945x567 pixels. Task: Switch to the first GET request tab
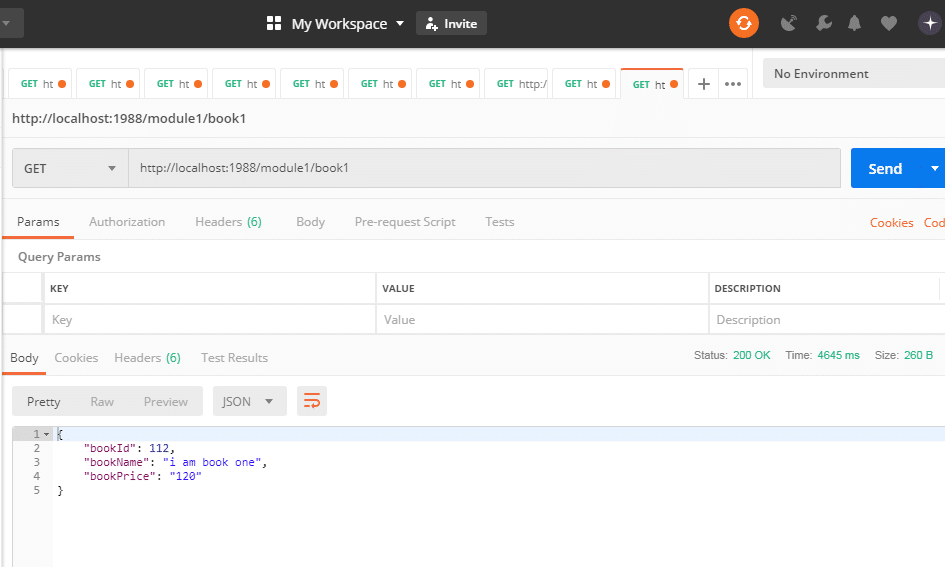click(40, 84)
